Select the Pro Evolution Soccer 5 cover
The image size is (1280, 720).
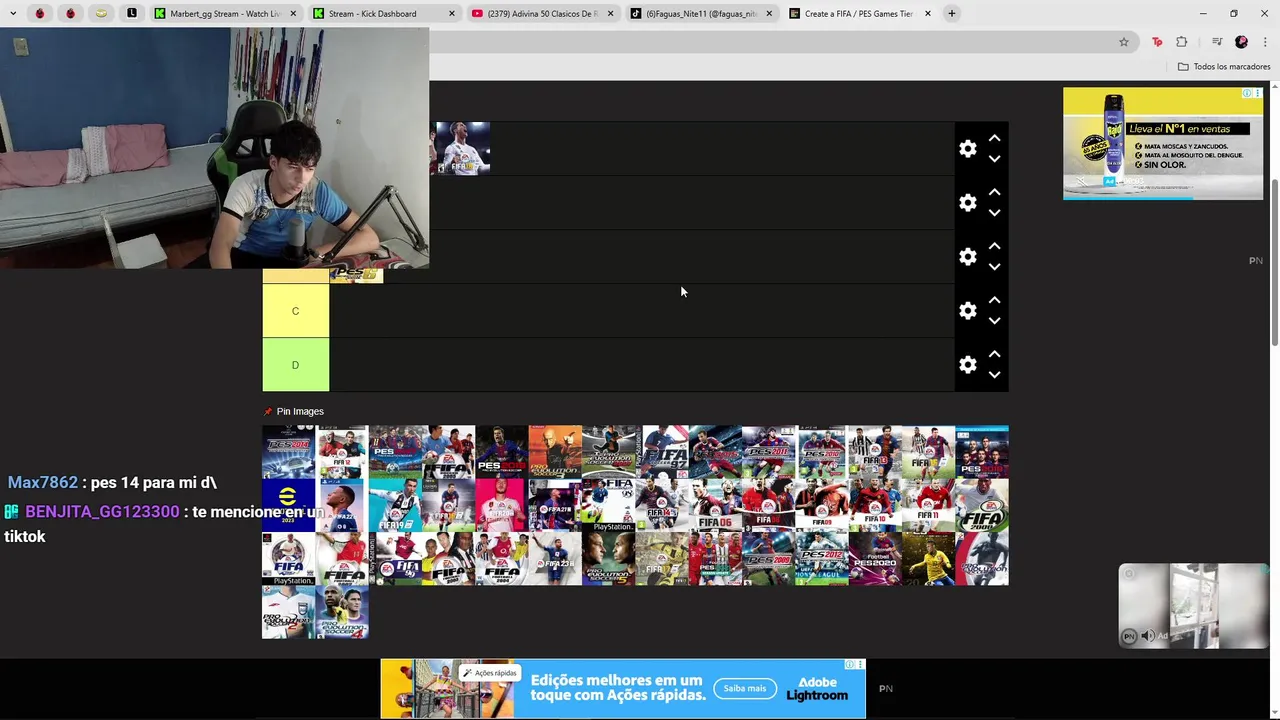pos(608,559)
